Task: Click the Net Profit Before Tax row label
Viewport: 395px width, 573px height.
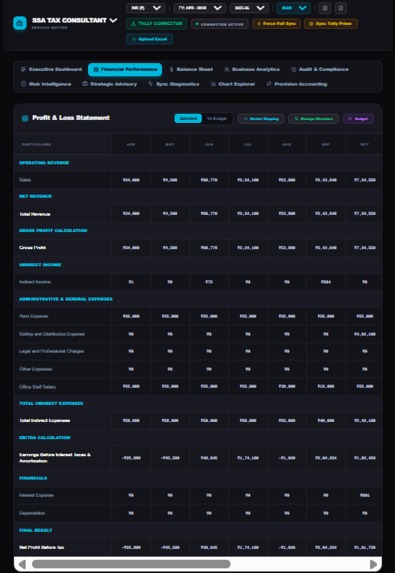Action: pos(42,547)
